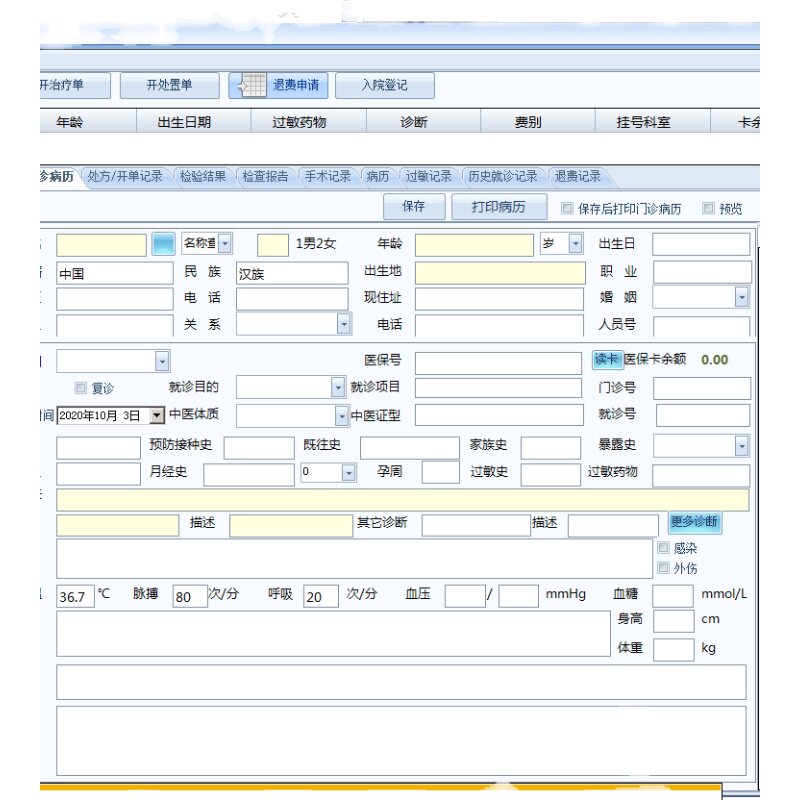Click the 身高 input field

673,621
